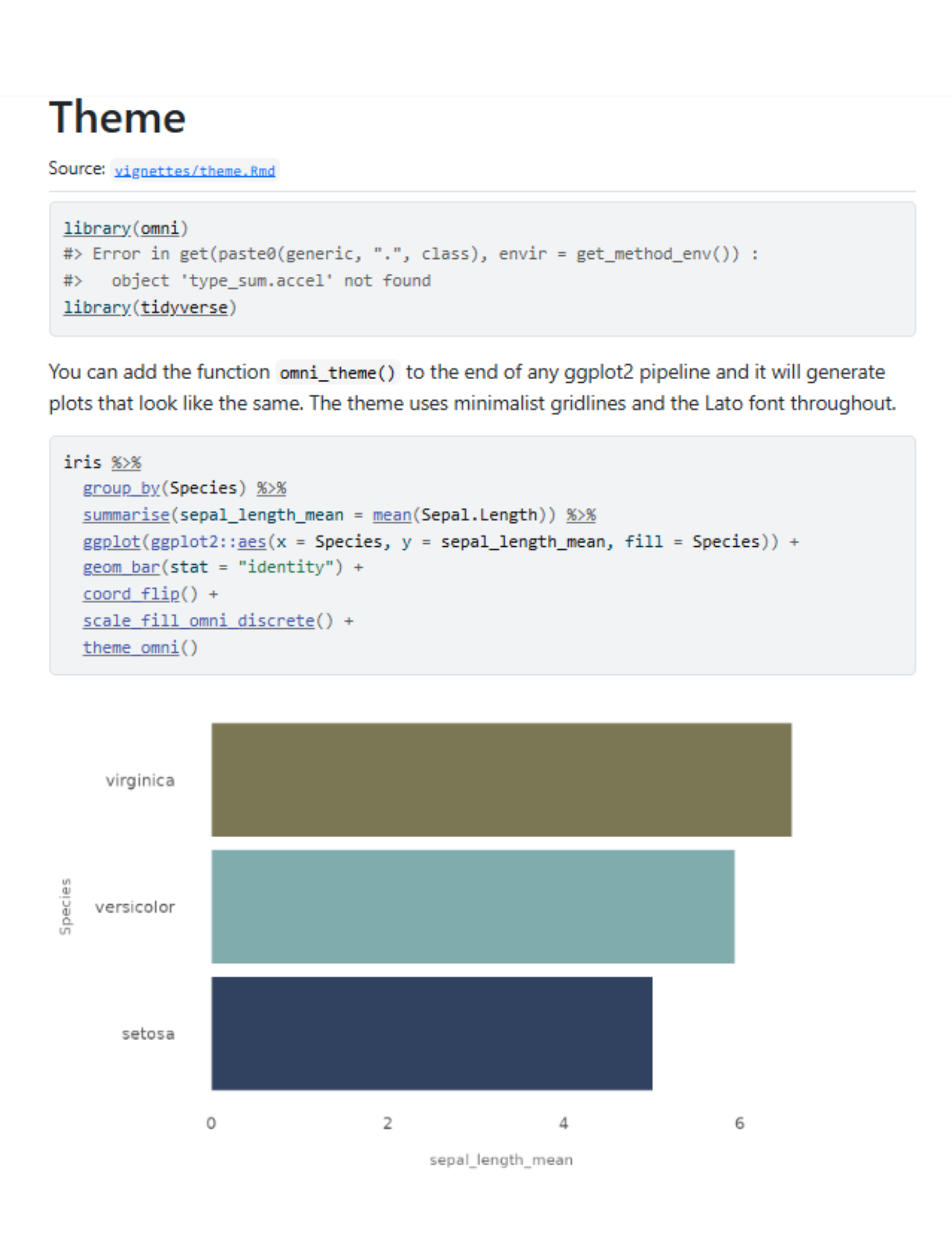Click the group_by function link
Screen dimensions: 952x1233
(121, 488)
